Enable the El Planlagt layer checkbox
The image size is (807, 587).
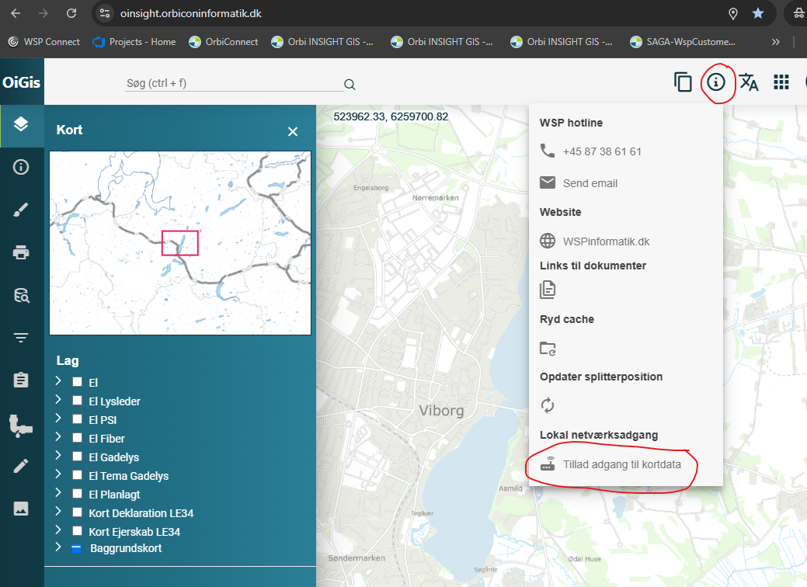pyautogui.click(x=77, y=493)
